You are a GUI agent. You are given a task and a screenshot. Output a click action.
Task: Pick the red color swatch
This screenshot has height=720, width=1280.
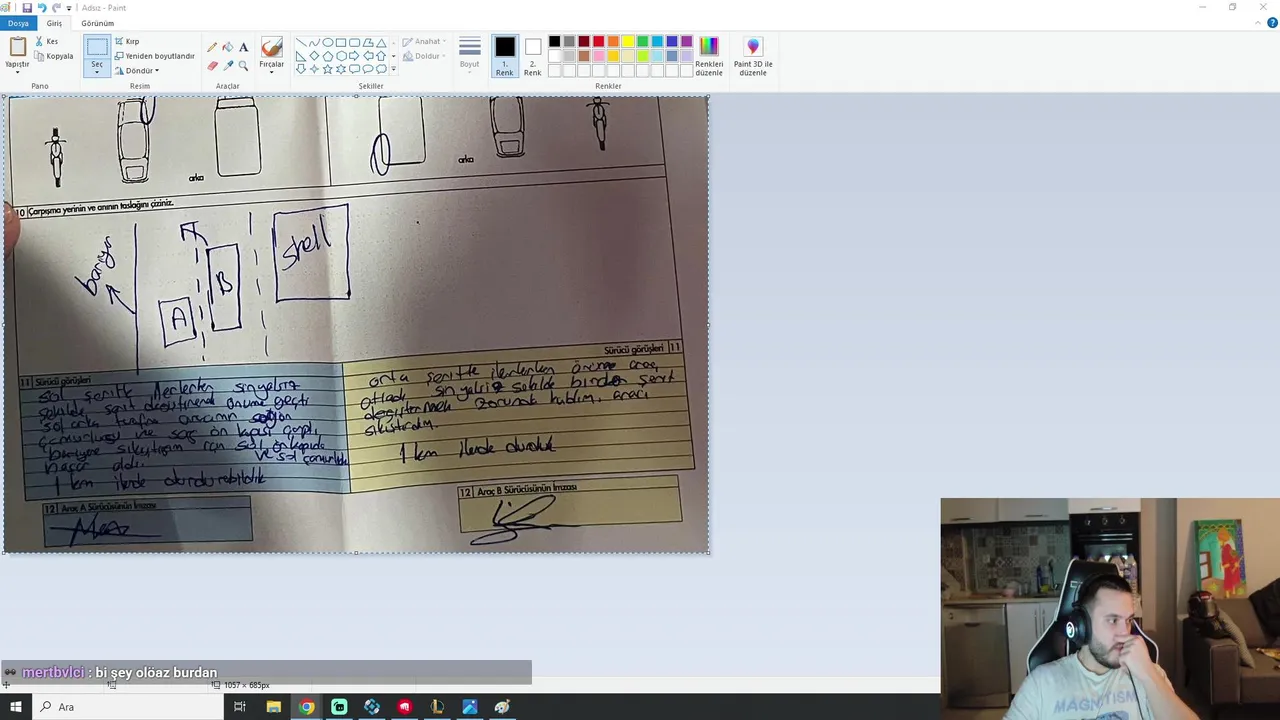coord(599,41)
